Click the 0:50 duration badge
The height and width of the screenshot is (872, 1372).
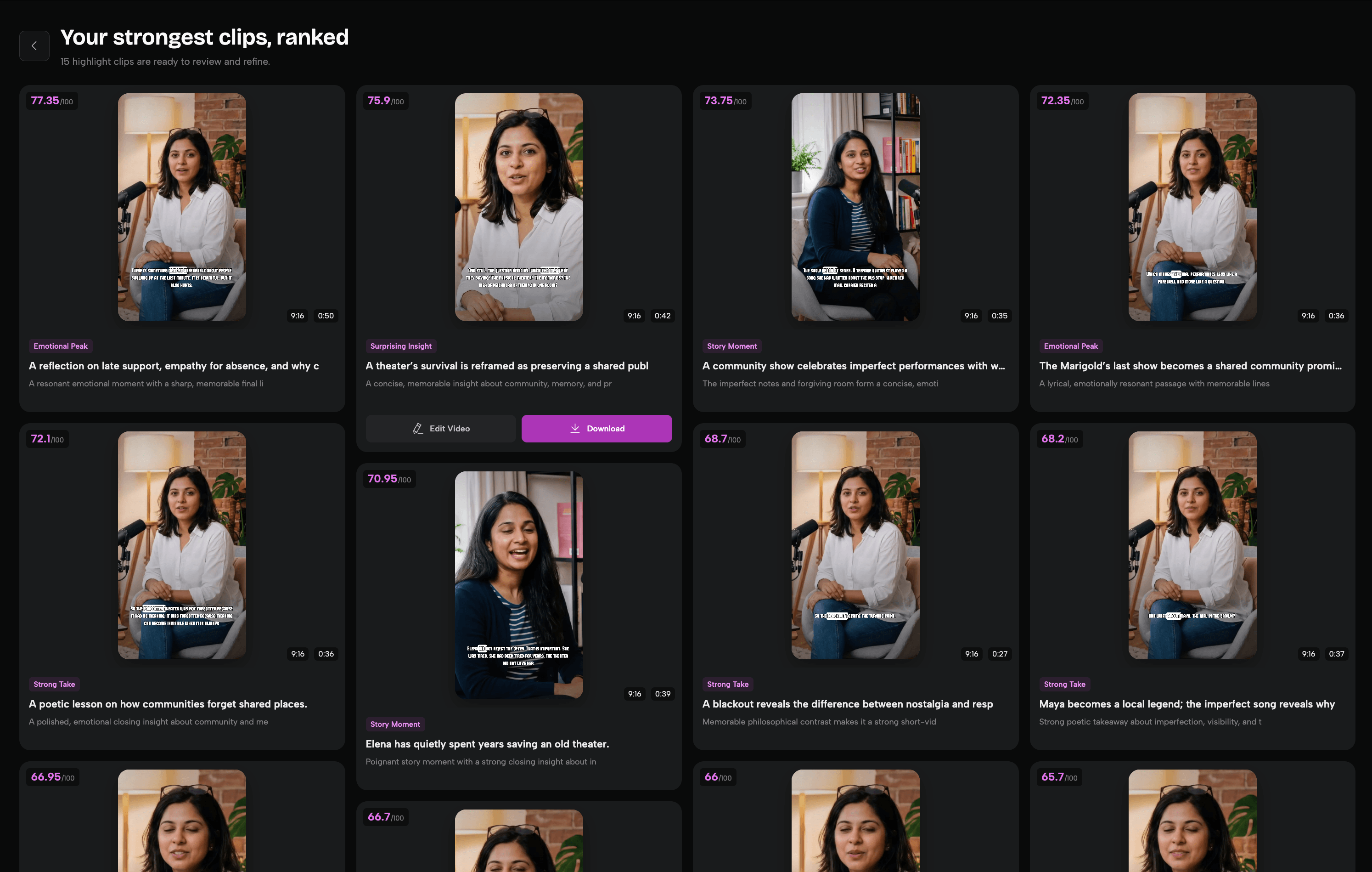326,316
